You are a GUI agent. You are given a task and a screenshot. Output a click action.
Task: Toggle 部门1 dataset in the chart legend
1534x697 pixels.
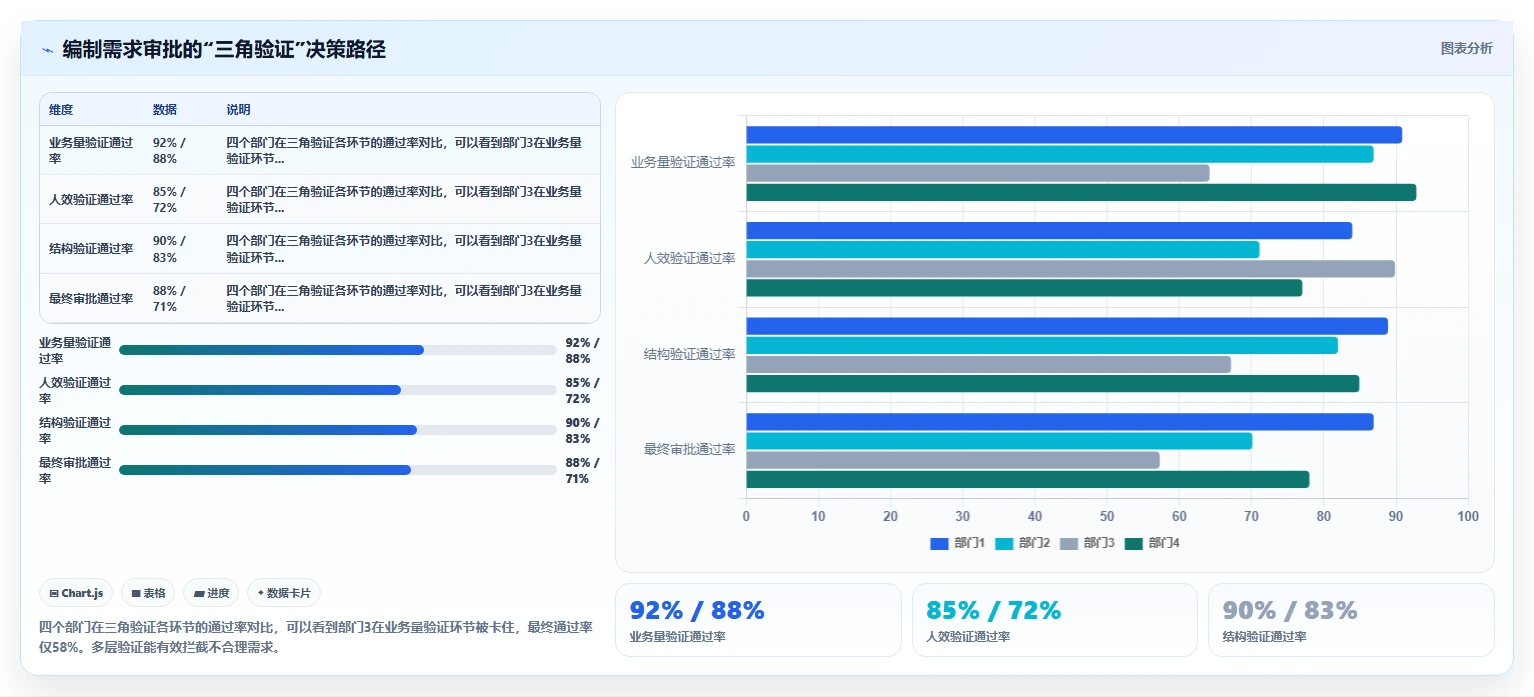tap(958, 543)
